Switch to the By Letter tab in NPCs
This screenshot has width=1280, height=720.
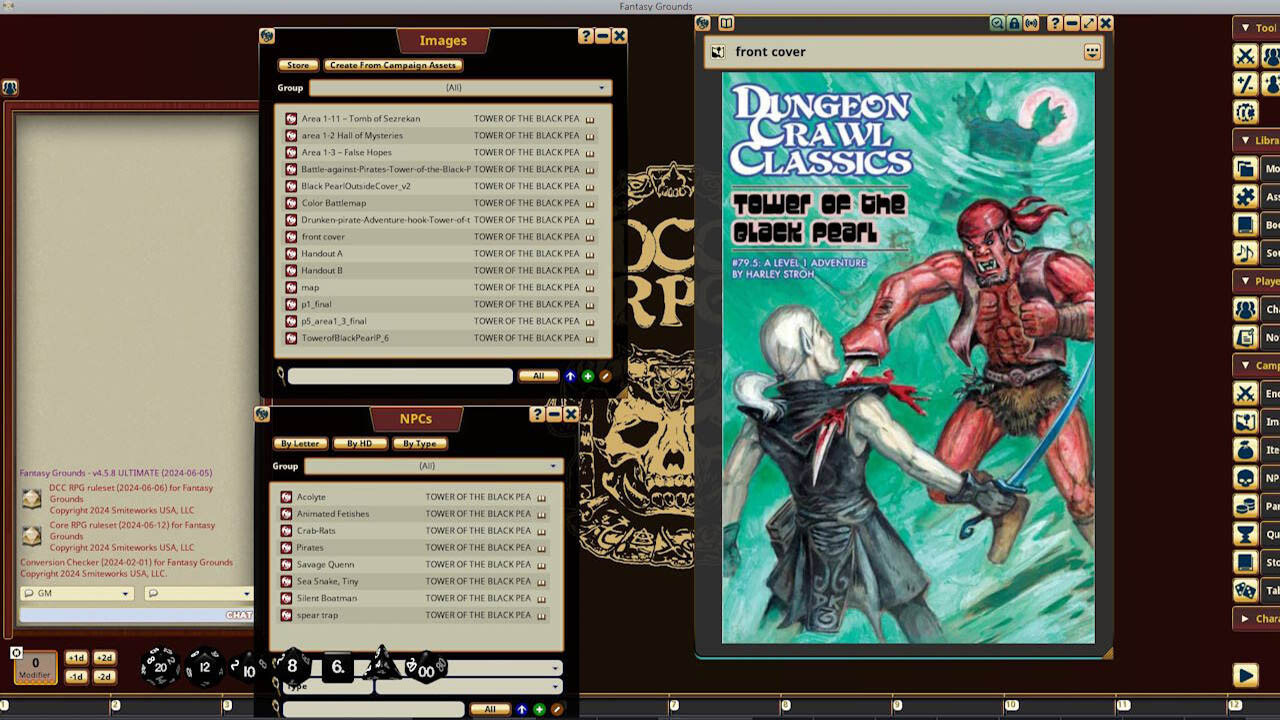pyautogui.click(x=299, y=443)
